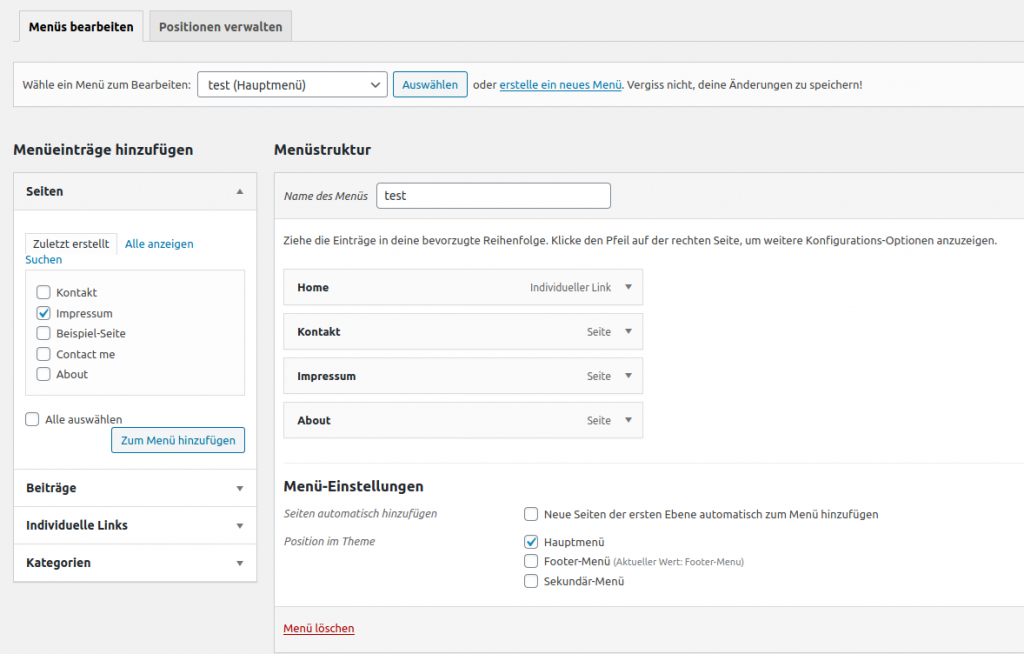The height and width of the screenshot is (654, 1024).
Task: Click the Menü löschen link
Action: pyautogui.click(x=319, y=629)
